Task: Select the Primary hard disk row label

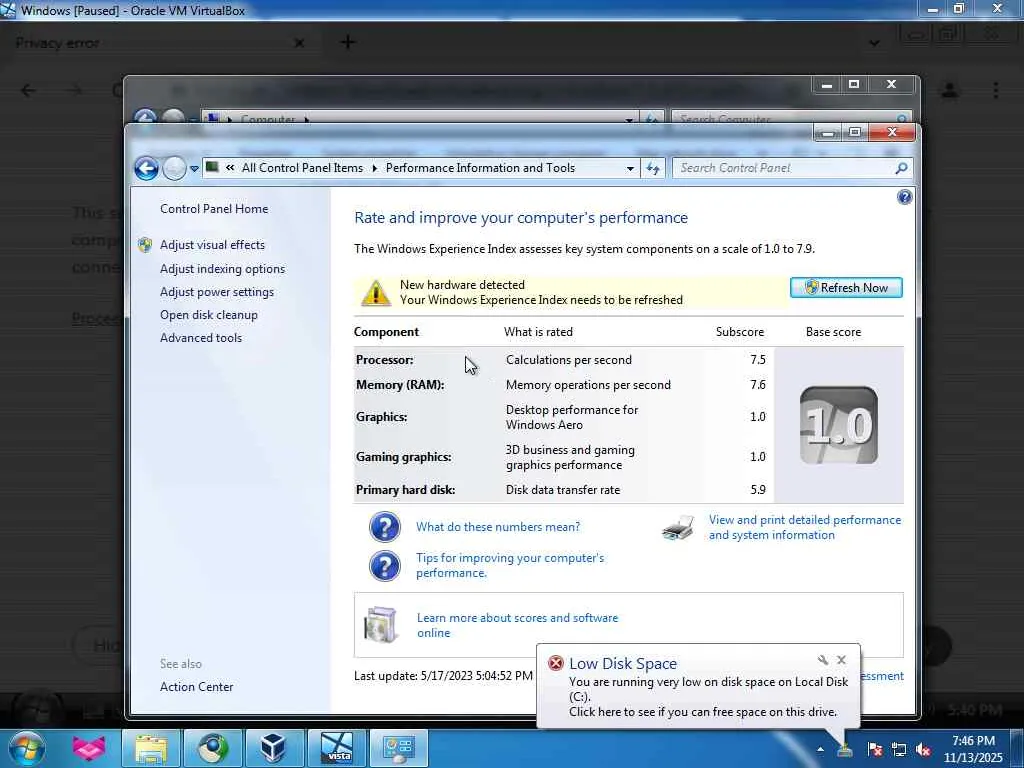Action: [406, 490]
